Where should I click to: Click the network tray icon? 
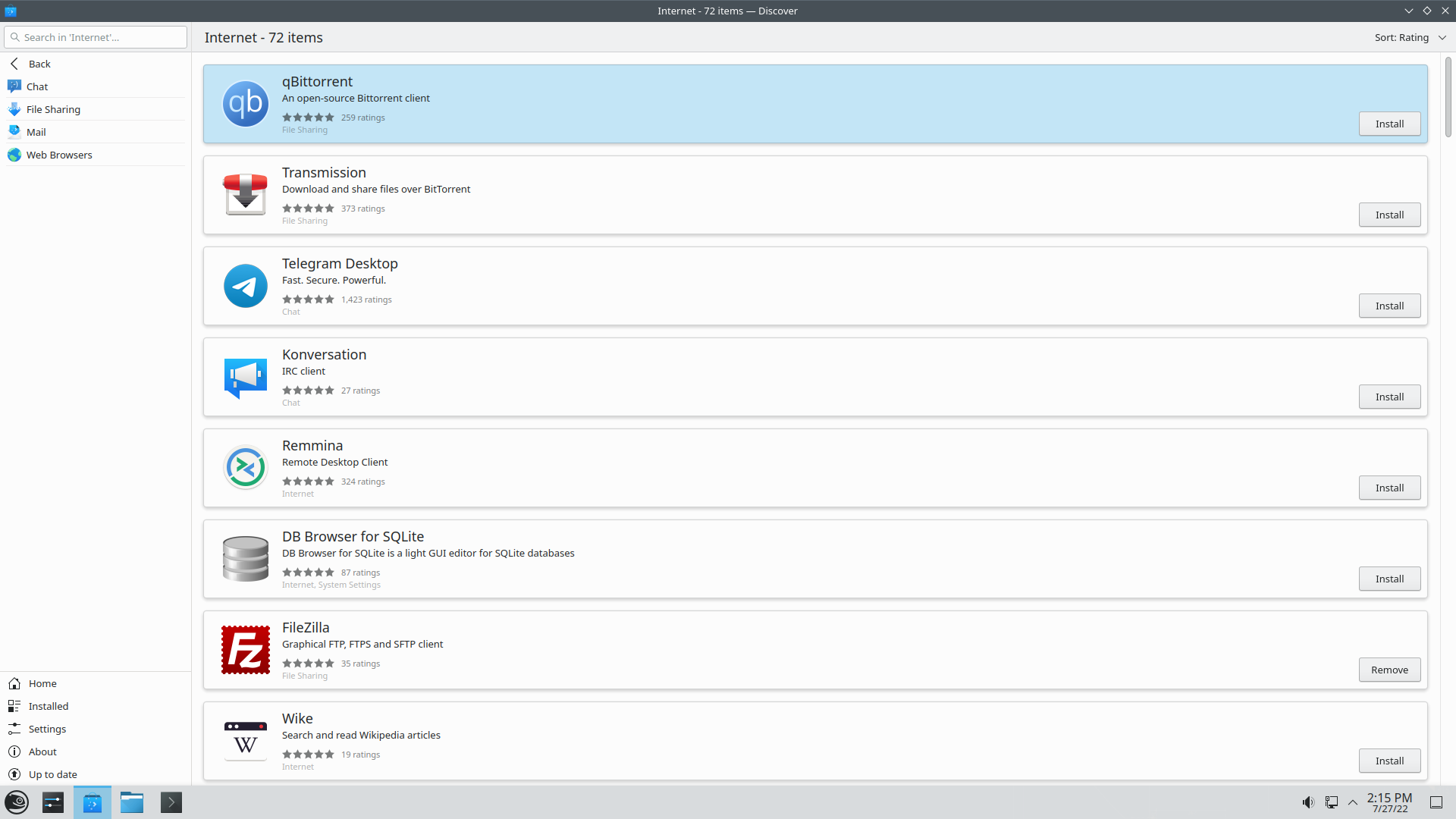[x=1331, y=802]
